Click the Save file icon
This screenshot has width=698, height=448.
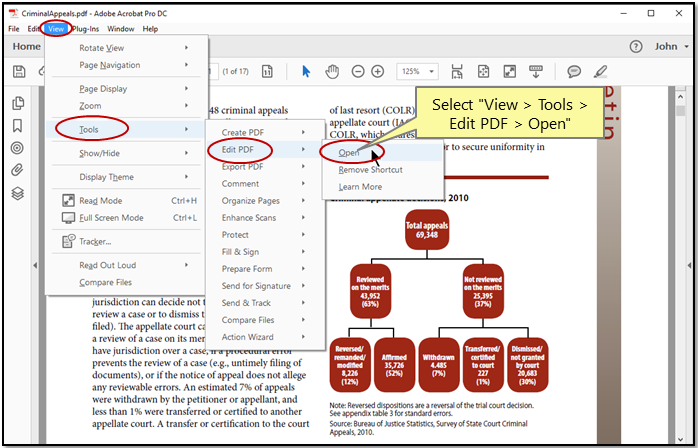pyautogui.click(x=19, y=72)
